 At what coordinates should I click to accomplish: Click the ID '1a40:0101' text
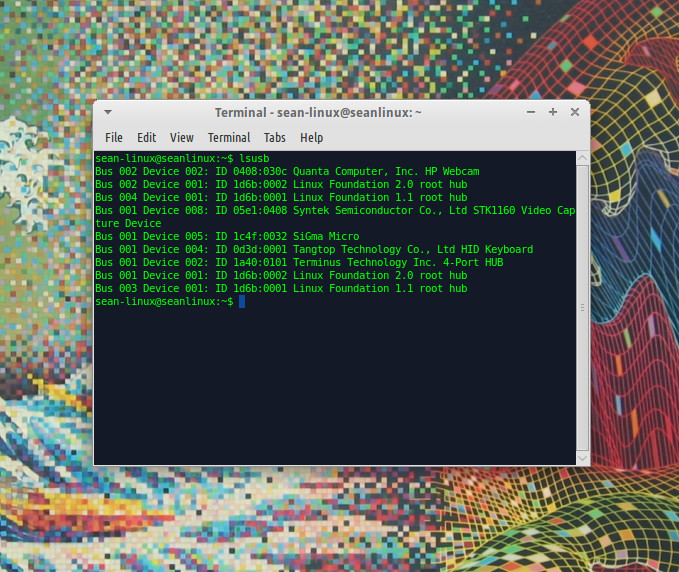tap(260, 262)
